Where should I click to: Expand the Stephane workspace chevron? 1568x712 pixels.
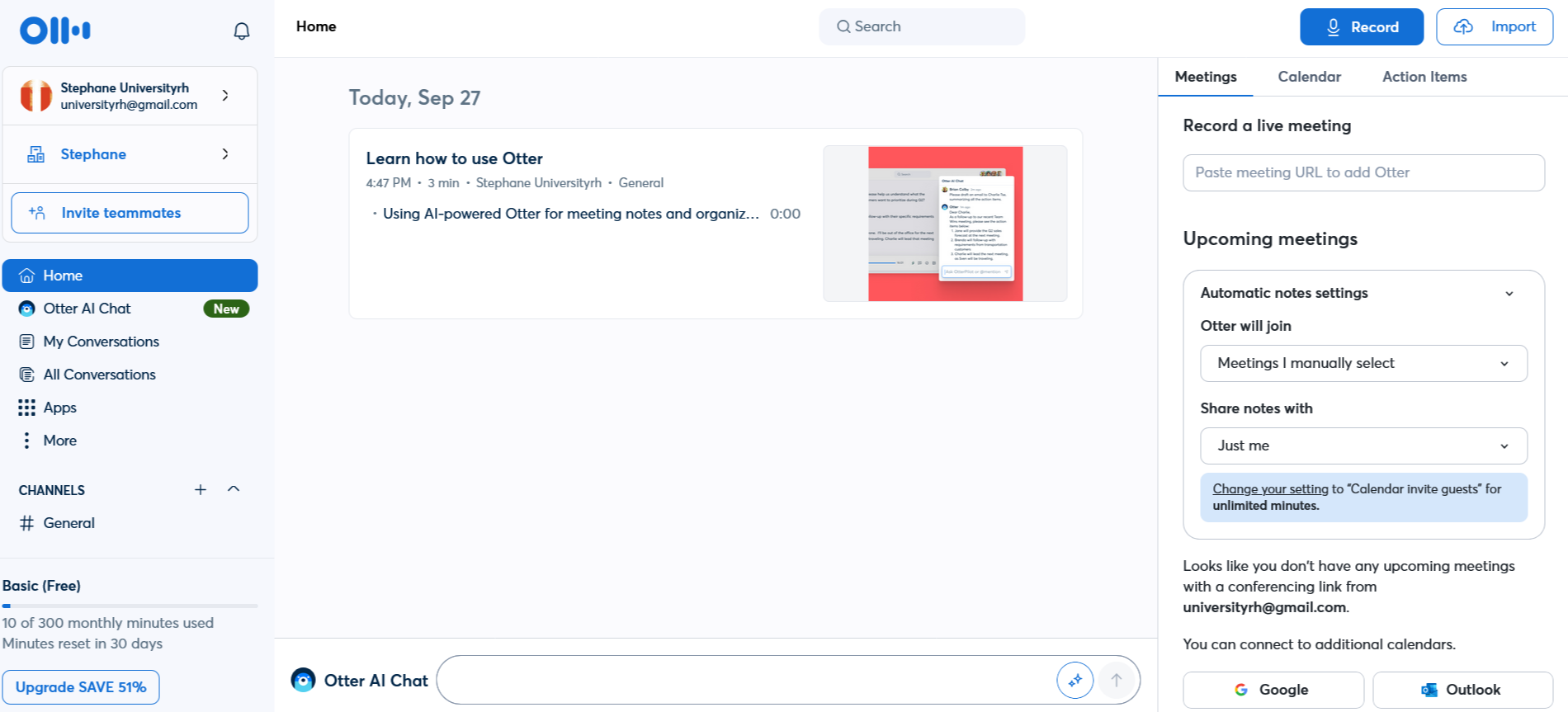225,154
